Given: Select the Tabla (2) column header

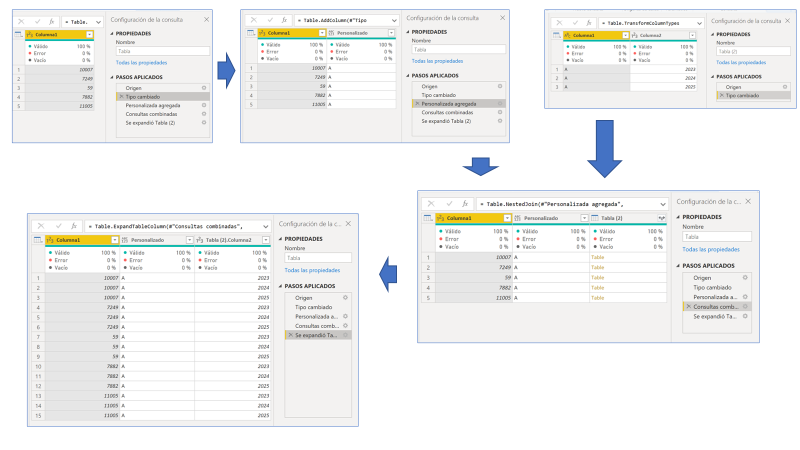Looking at the screenshot, I should (x=628, y=218).
